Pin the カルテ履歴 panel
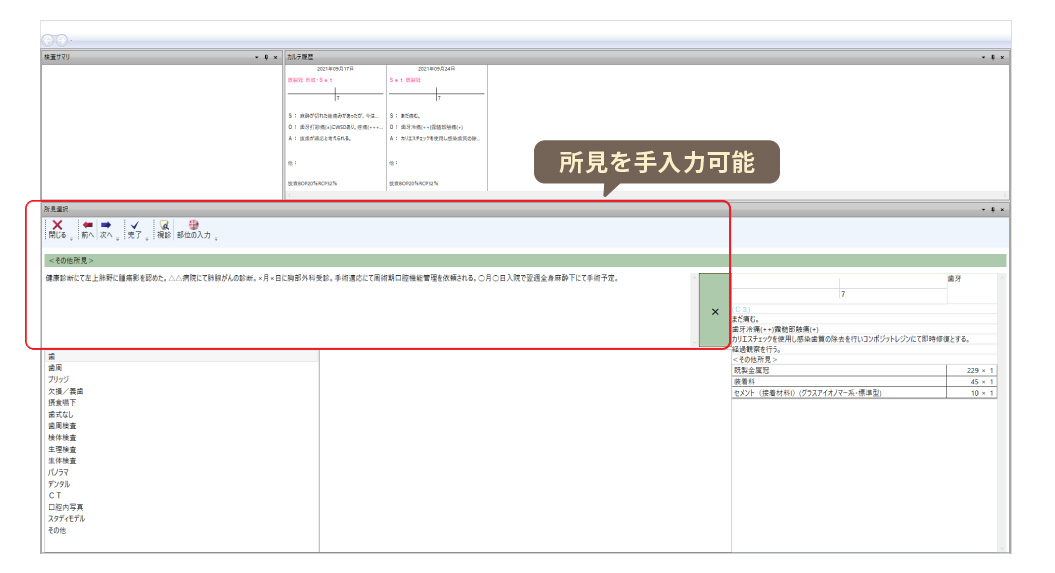 pos(992,58)
